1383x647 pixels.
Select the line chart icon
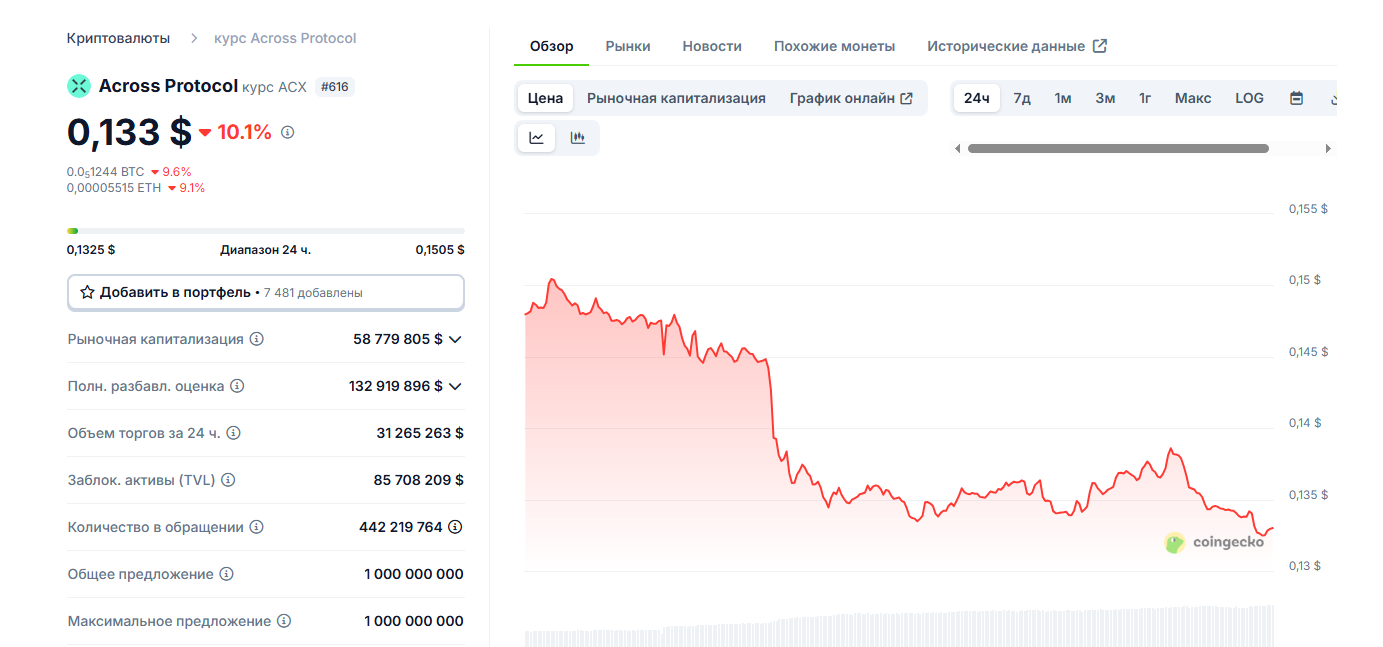coord(536,138)
